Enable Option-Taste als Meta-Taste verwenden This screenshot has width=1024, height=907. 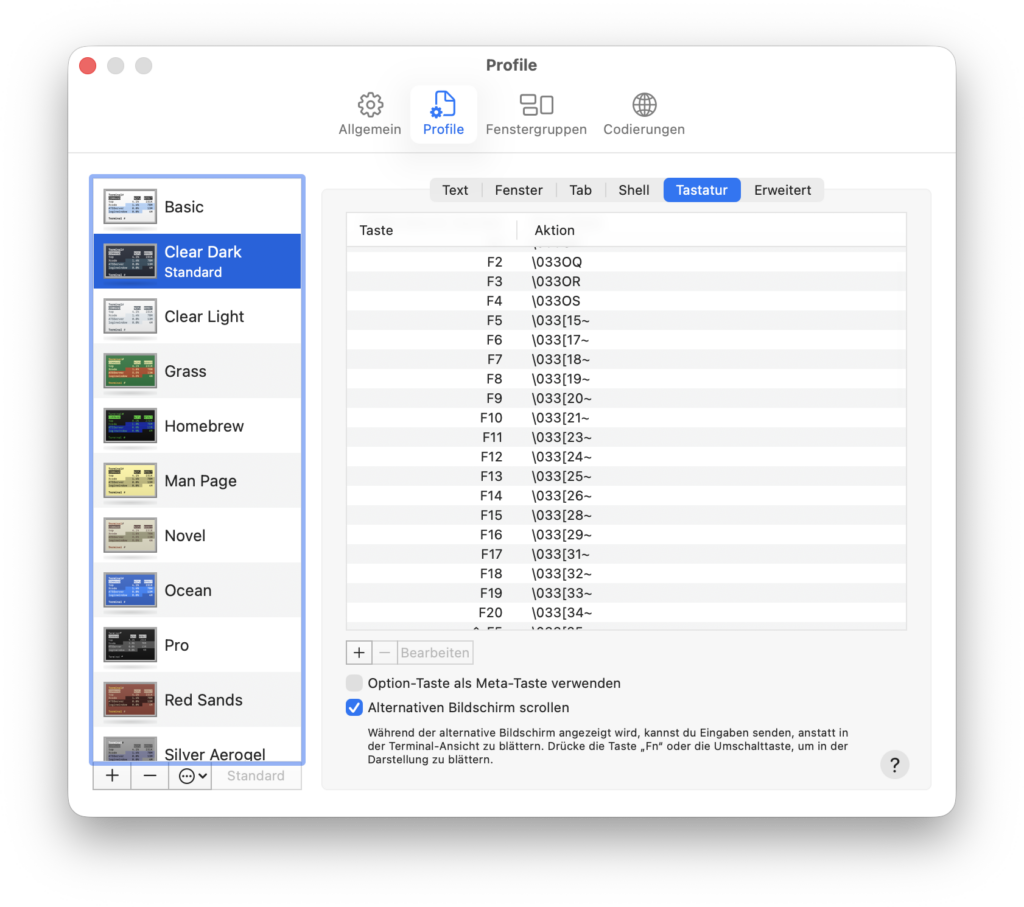coord(354,683)
